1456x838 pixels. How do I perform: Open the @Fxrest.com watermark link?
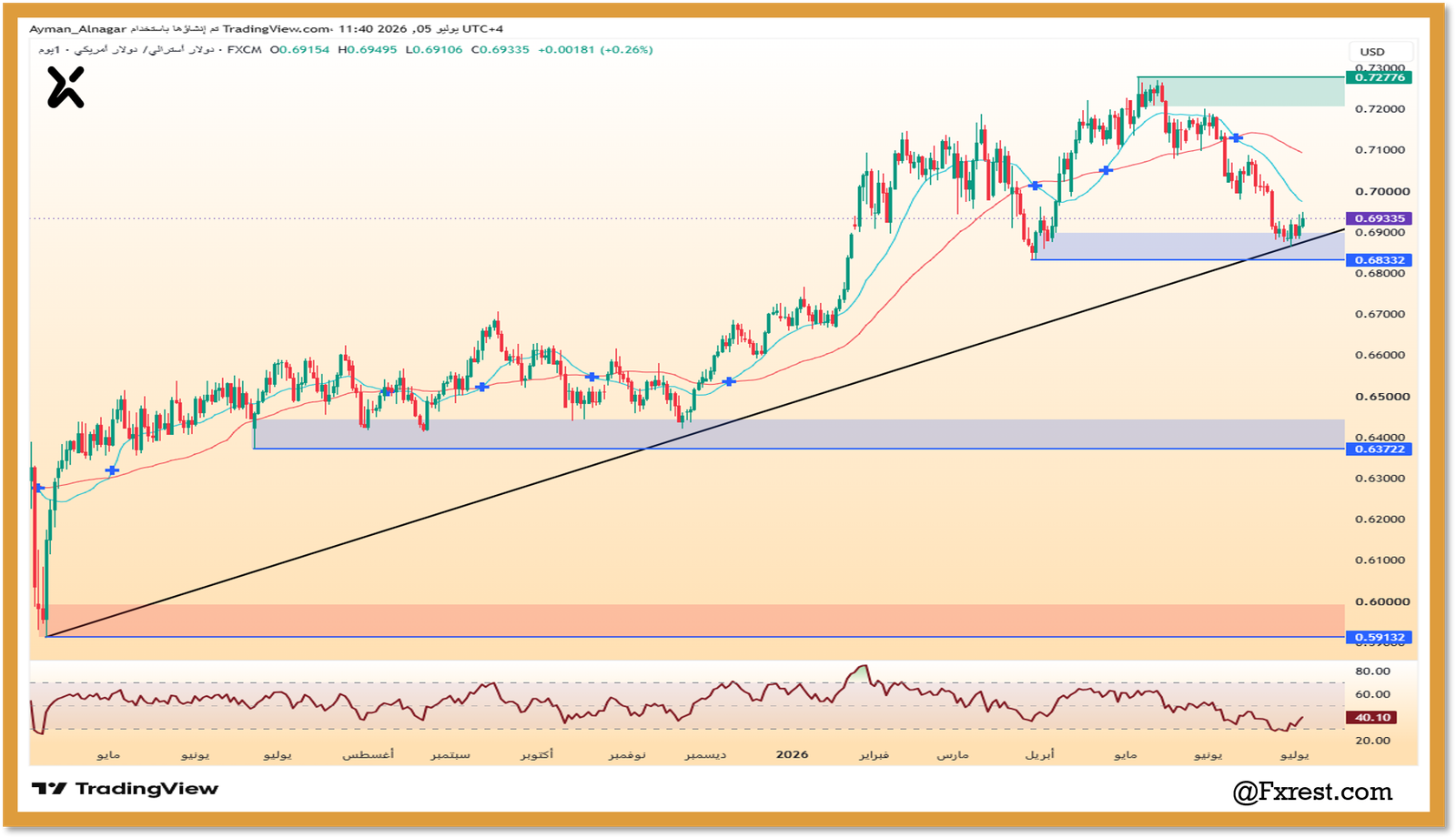(x=1312, y=792)
